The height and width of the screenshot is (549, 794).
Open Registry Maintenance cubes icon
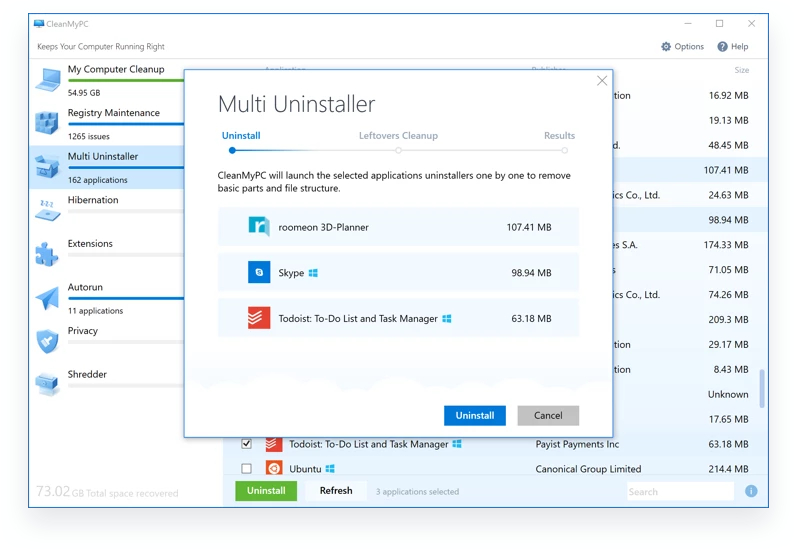click(x=47, y=123)
